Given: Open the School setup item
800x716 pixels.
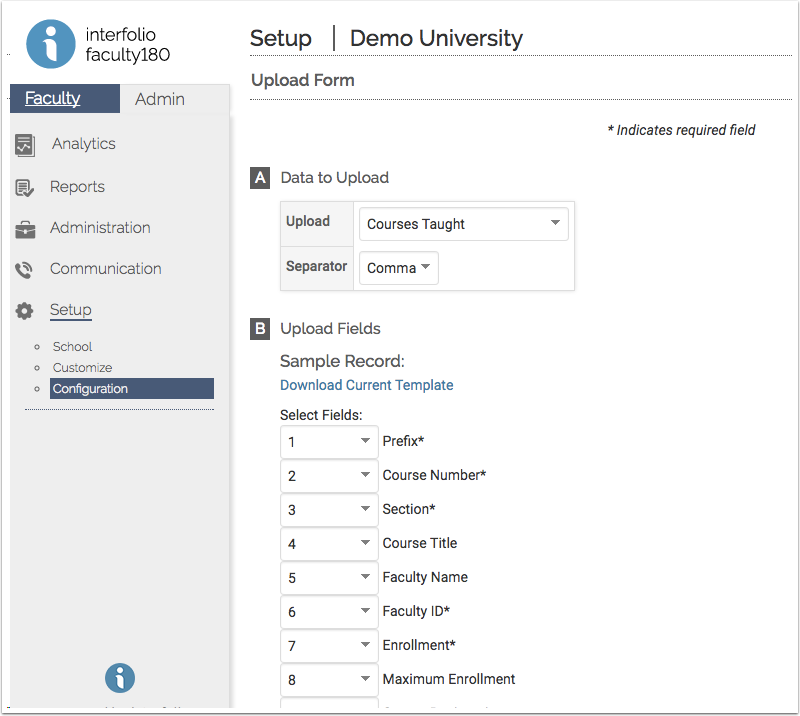Looking at the screenshot, I should 72,347.
